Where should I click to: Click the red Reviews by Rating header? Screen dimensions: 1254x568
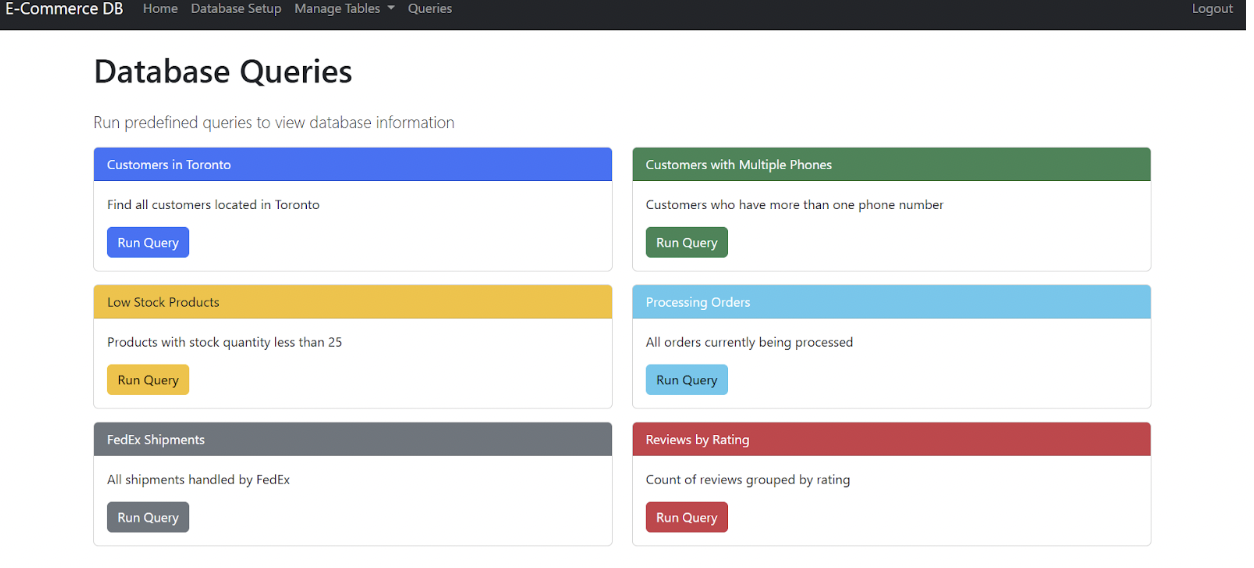[890, 440]
